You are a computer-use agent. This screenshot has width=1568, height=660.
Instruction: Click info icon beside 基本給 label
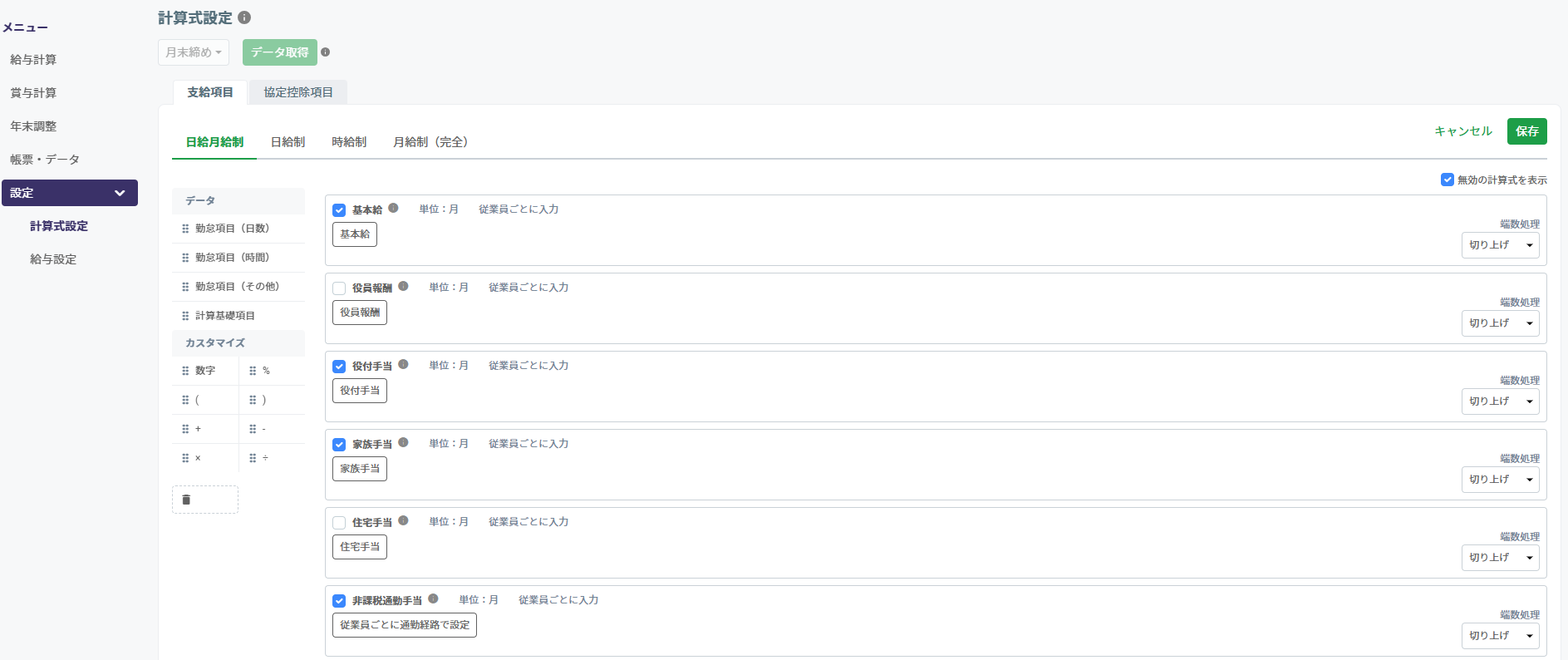[393, 209]
